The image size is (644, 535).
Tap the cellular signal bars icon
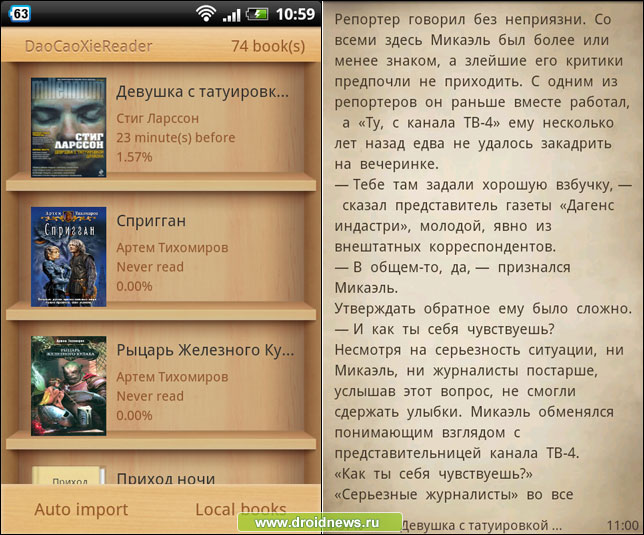coord(232,14)
